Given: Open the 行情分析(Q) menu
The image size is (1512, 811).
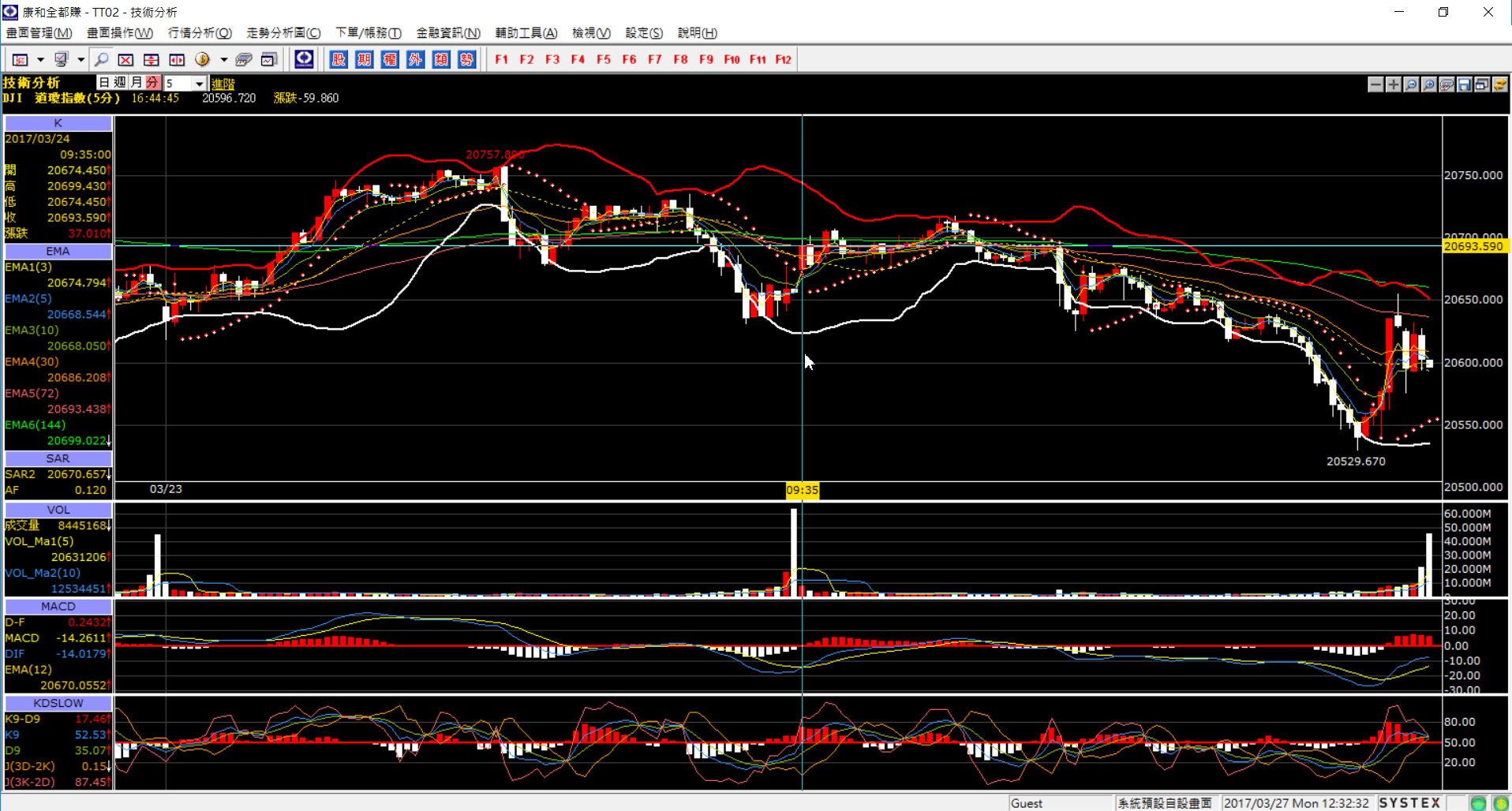Looking at the screenshot, I should tap(200, 33).
